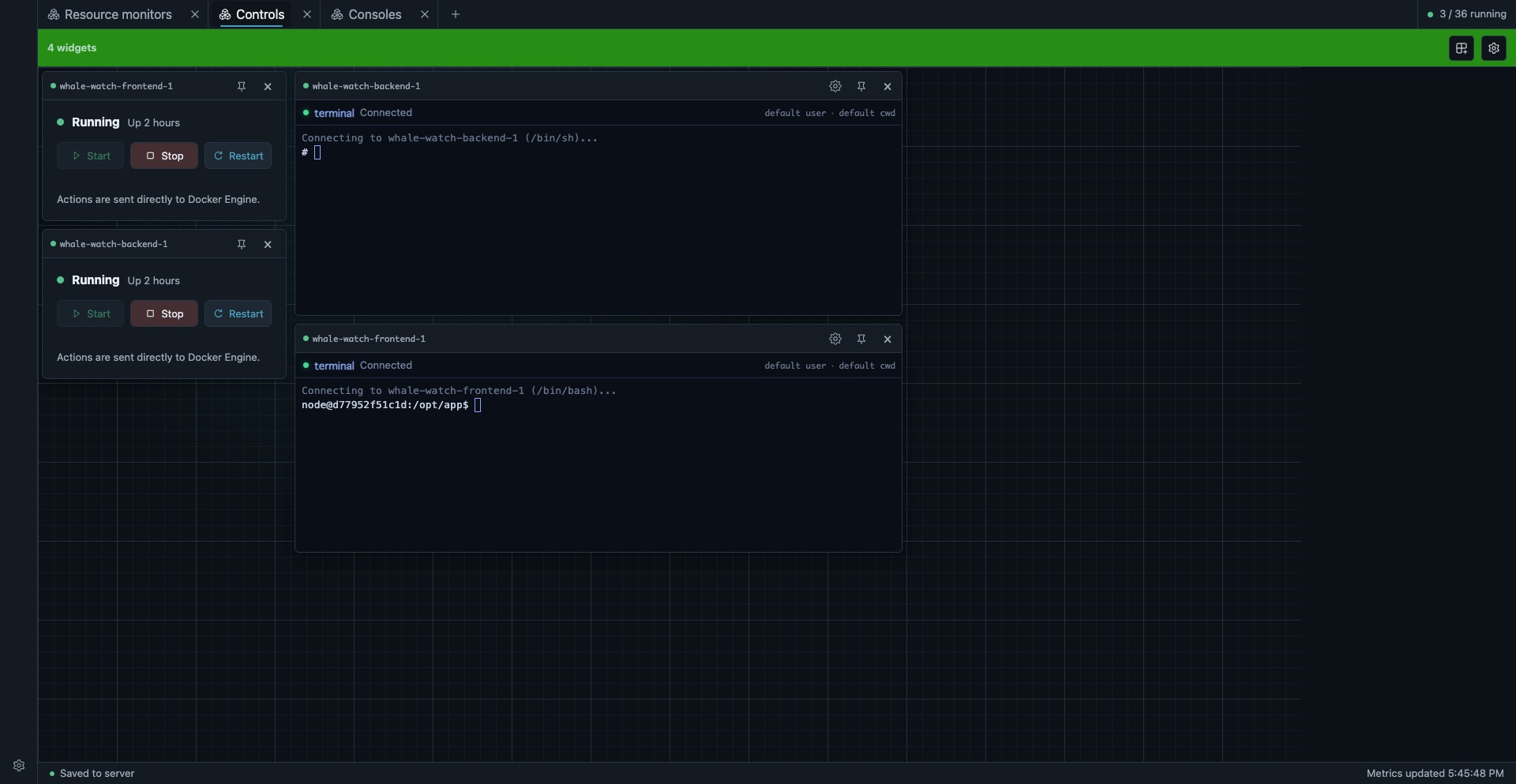Open the settings gear in bottom-left sidebar
Viewport: 1516px width, 784px height.
coord(19,765)
